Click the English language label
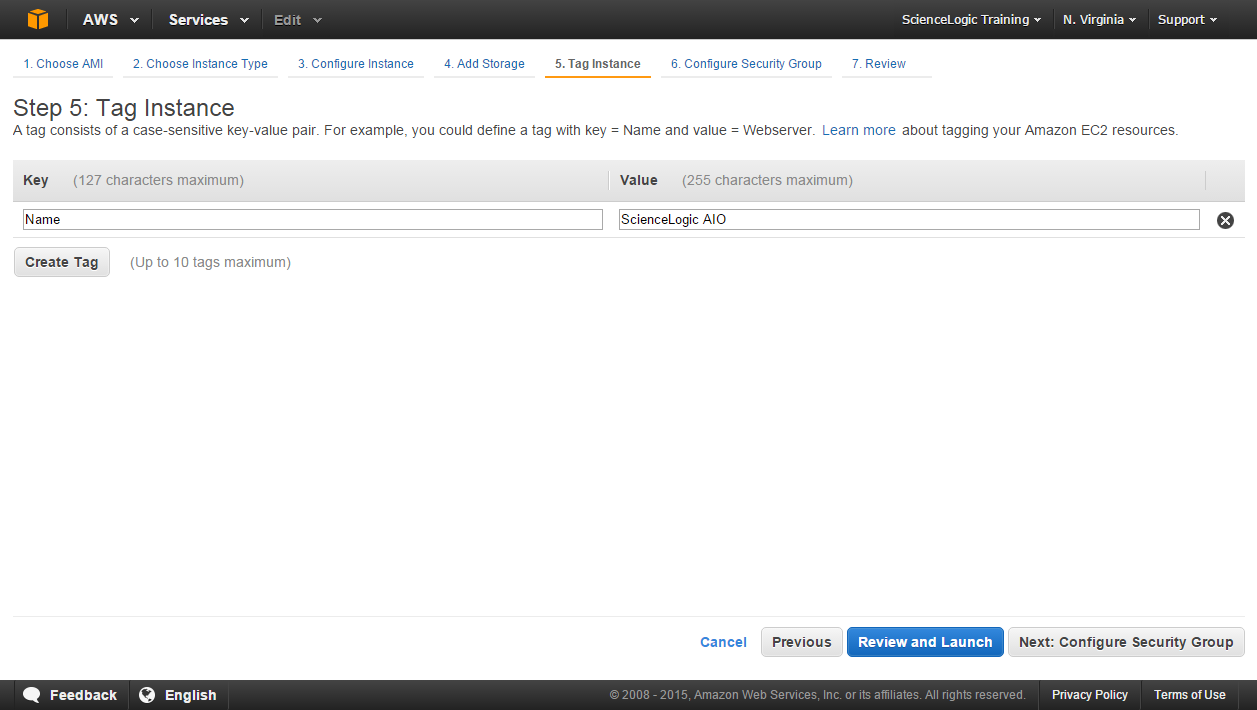This screenshot has width=1257, height=710. point(191,695)
